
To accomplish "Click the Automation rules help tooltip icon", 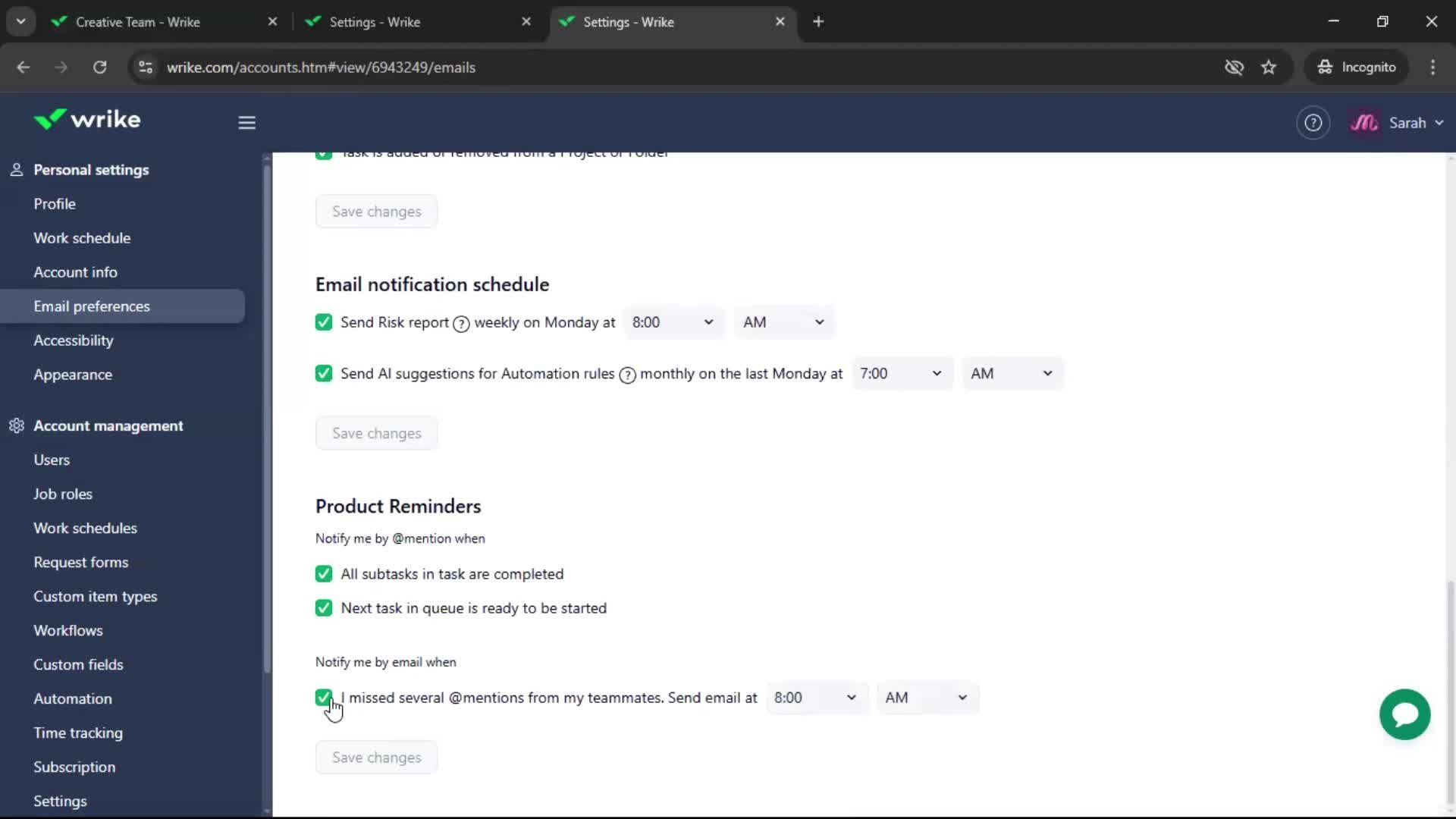I will (627, 375).
